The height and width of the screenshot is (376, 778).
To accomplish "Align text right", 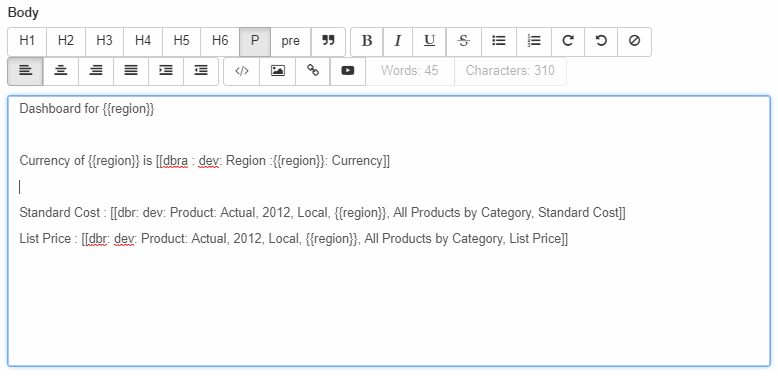I will click(x=96, y=71).
